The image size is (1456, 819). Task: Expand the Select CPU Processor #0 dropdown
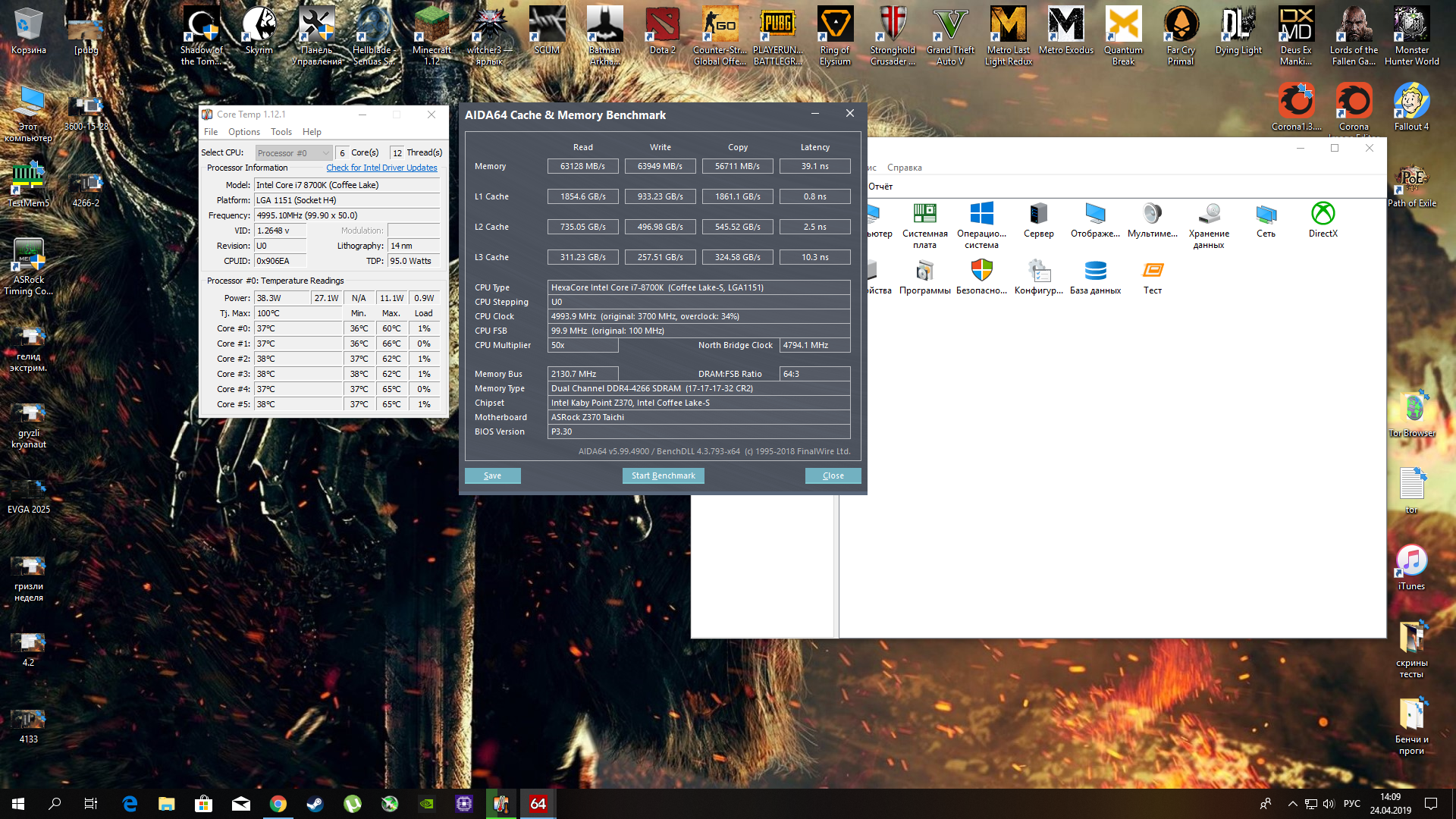293,153
